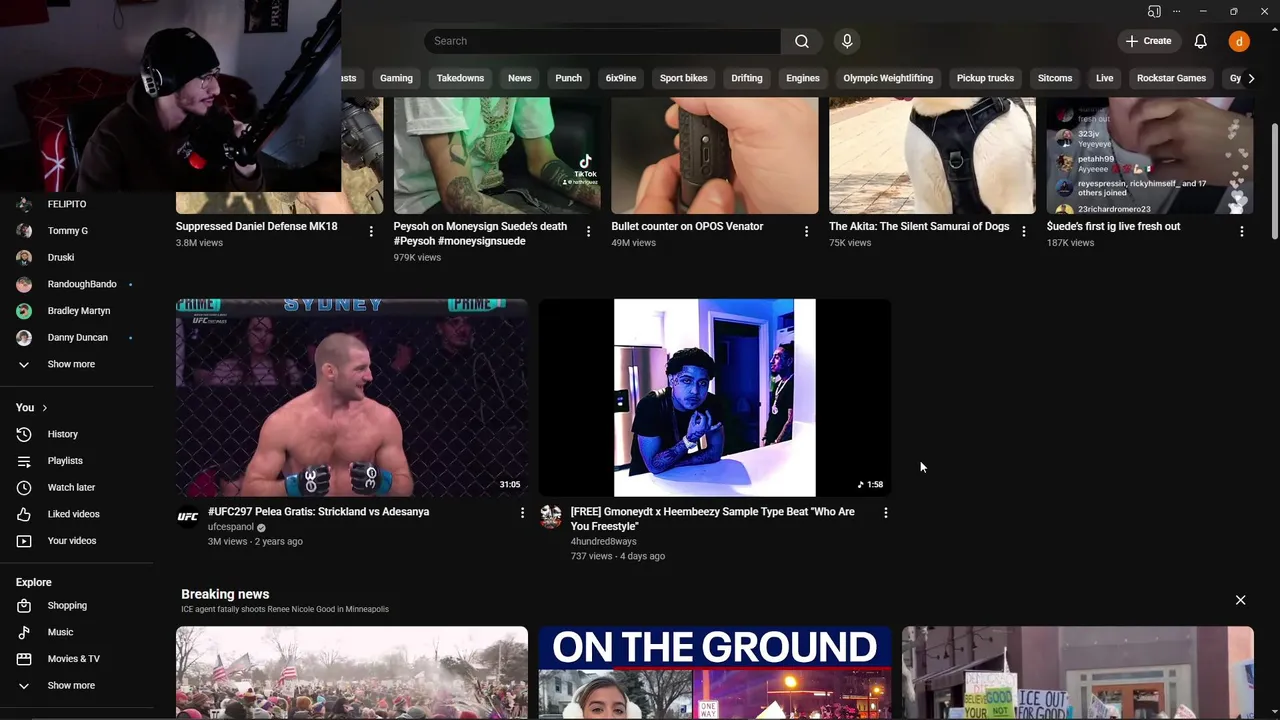Open the 4hundred8ways channel avatar
Screen dimensions: 1280x720
[x=551, y=516]
